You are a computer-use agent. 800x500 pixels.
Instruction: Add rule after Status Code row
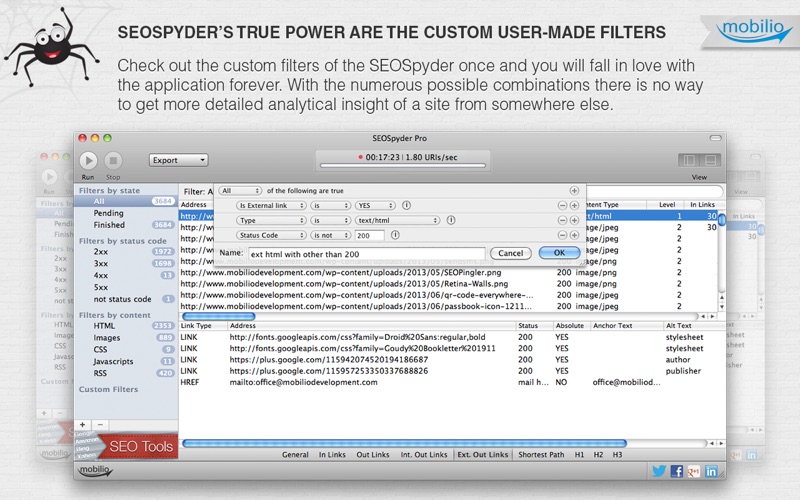point(574,235)
